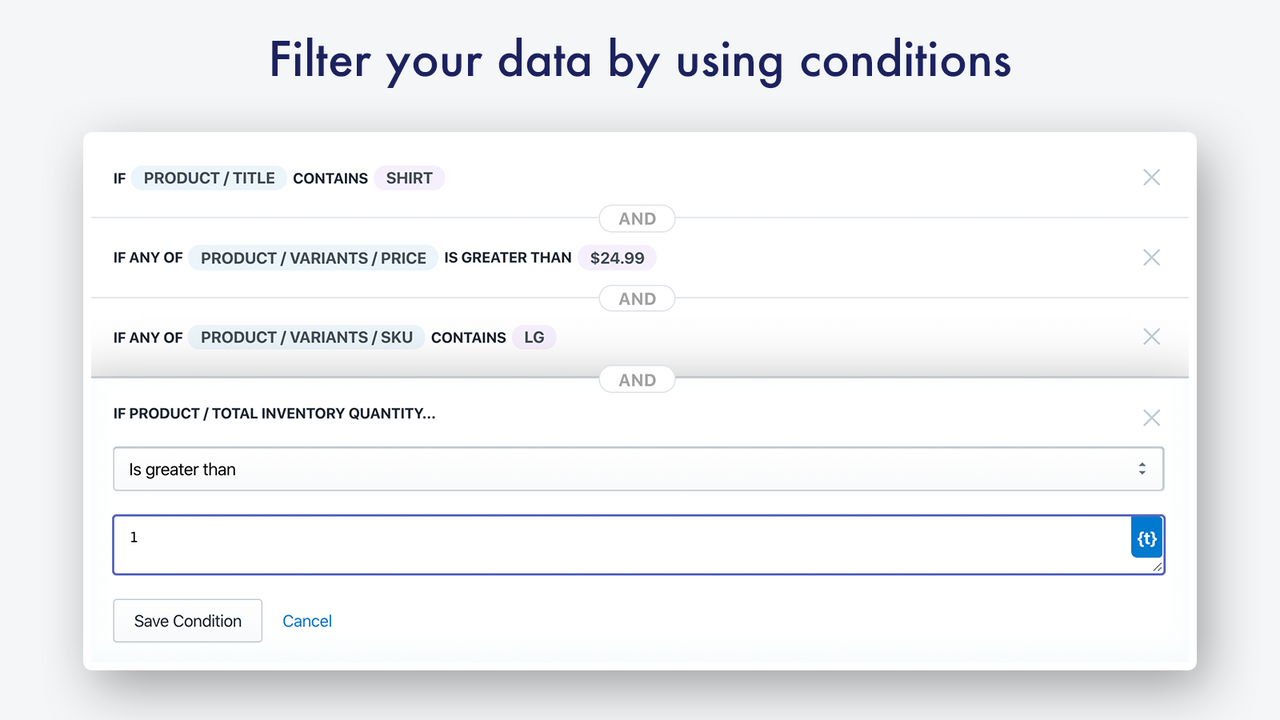Select the SHIRT value chip

[x=409, y=177]
